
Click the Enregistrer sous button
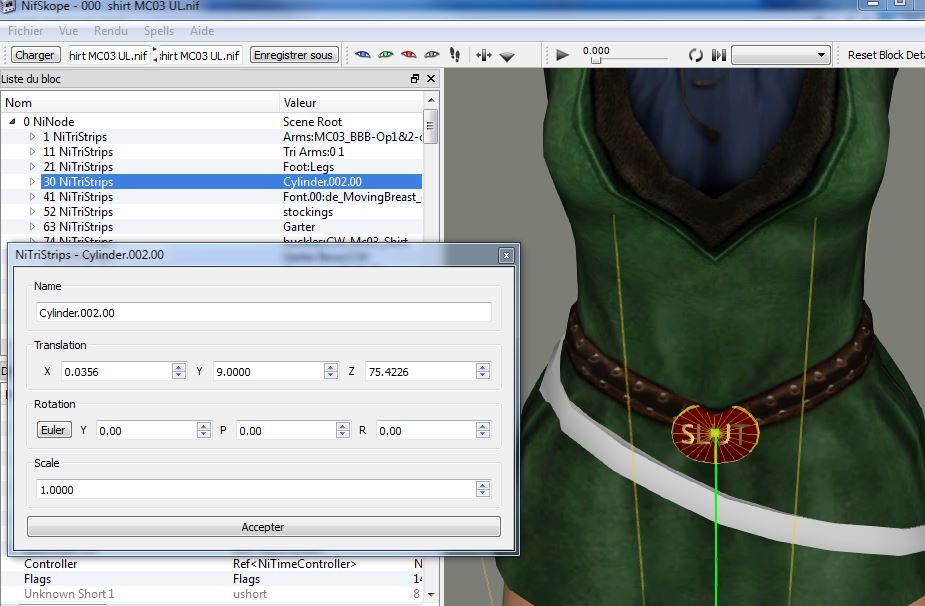point(293,55)
